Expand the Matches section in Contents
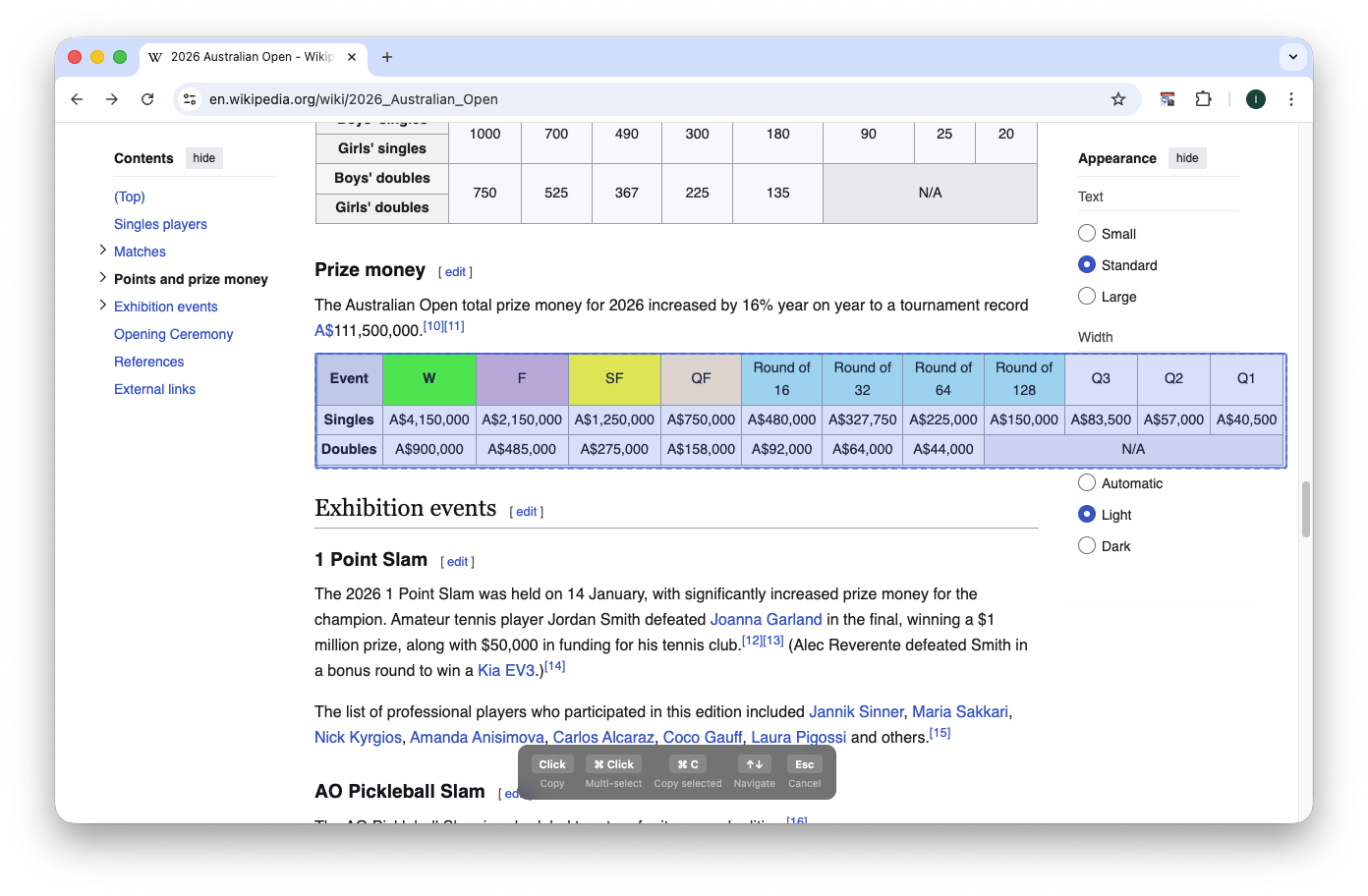The width and height of the screenshot is (1368, 896). coord(103,252)
